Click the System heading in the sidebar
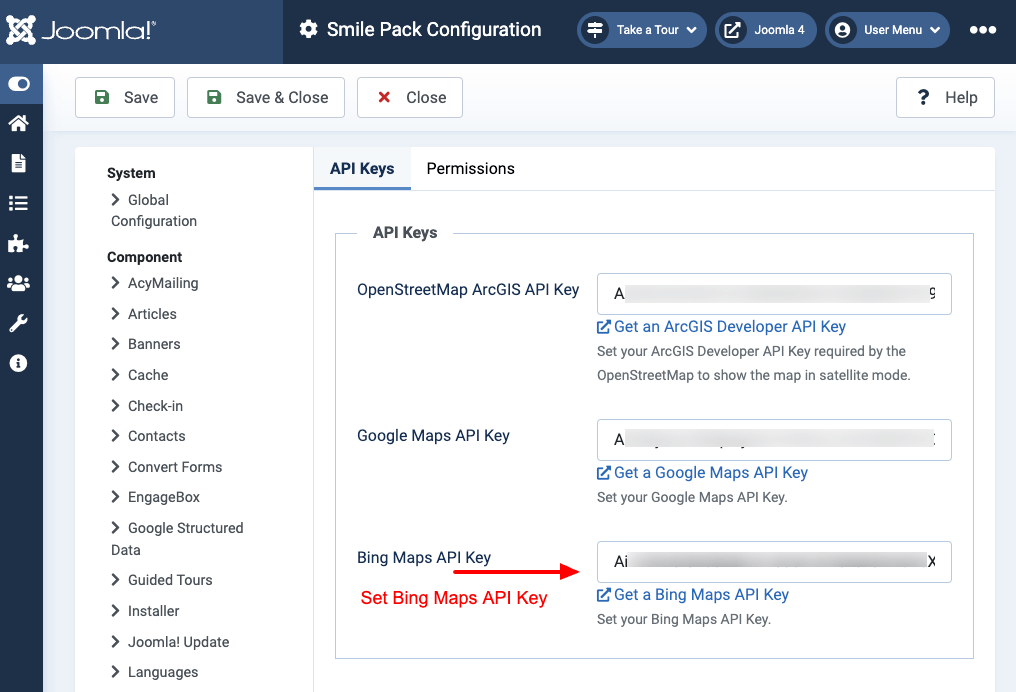Image resolution: width=1016 pixels, height=692 pixels. pos(131,173)
